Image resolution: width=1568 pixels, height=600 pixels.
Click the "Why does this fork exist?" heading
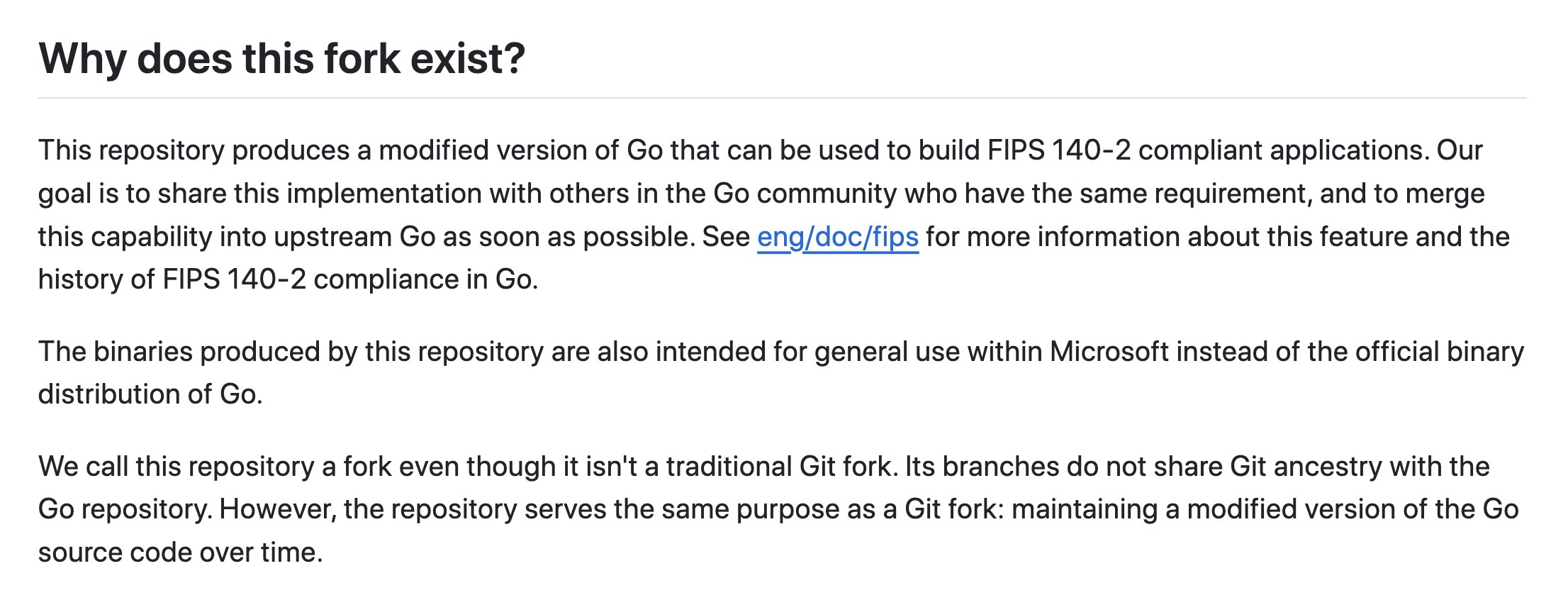tap(282, 58)
